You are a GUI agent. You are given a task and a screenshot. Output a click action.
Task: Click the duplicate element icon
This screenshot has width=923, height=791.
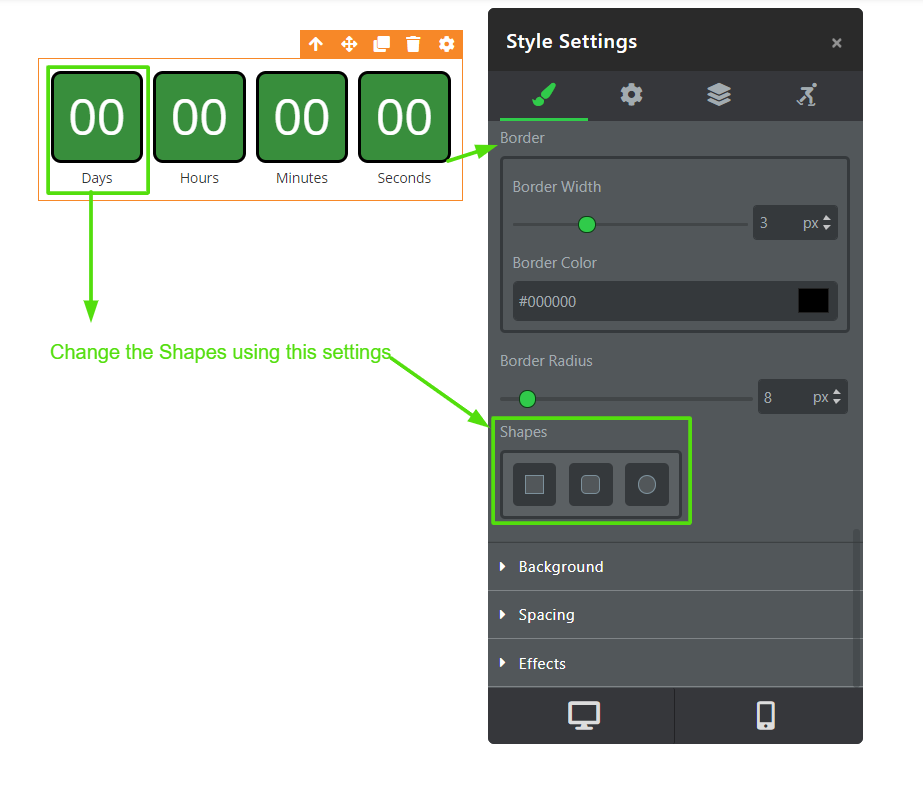coord(381,44)
